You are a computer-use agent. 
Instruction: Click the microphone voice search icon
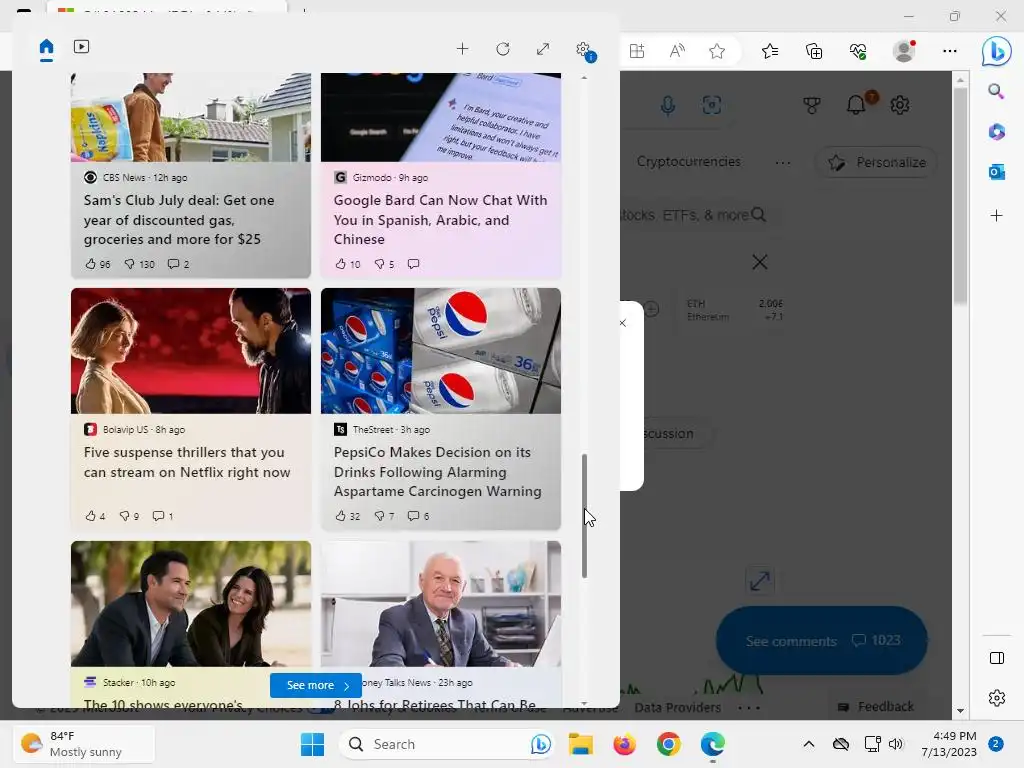(667, 105)
